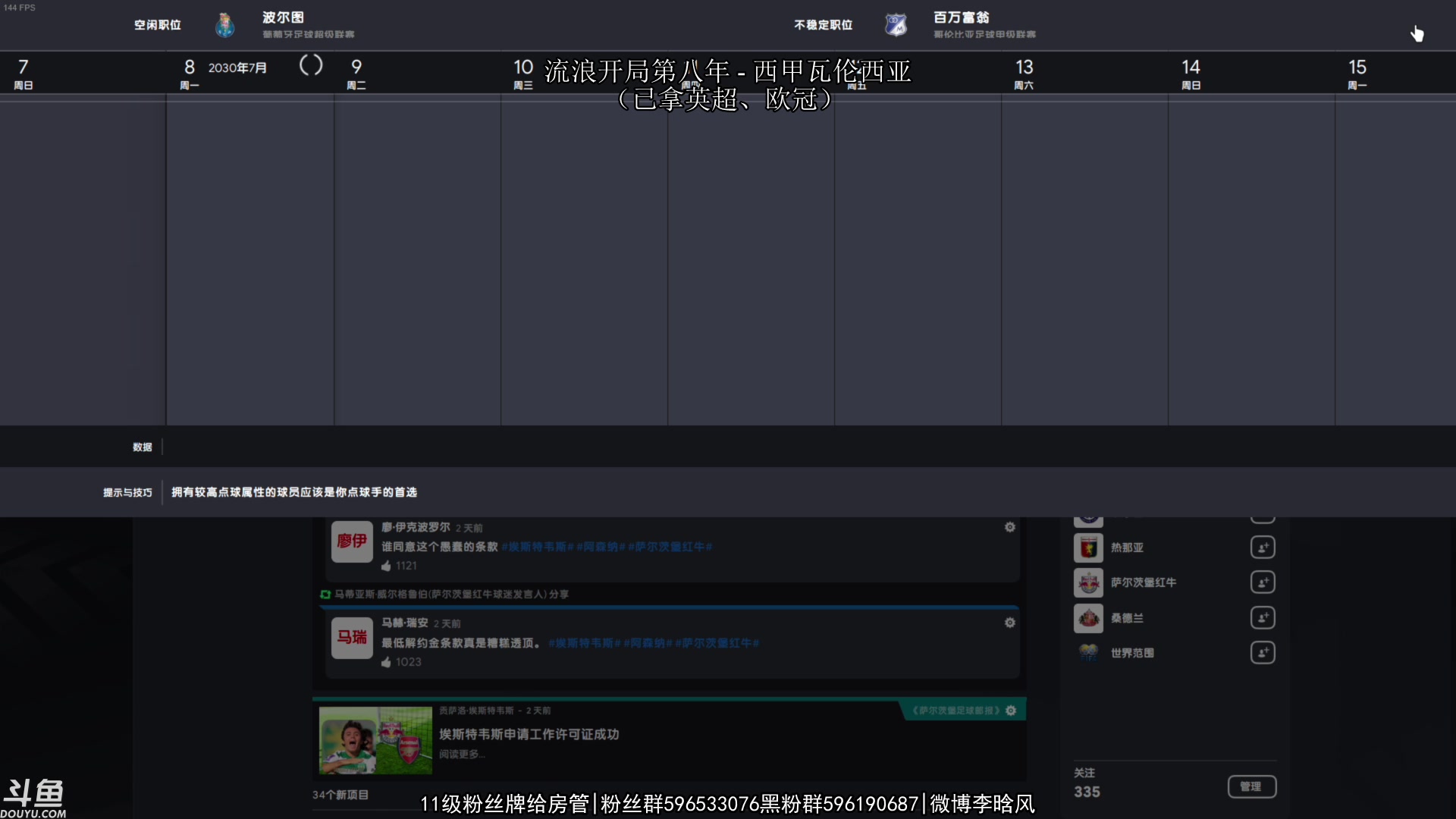Screen dimensions: 1456x819
Task: Click the 廖伊 user avatar
Action: 352,541
